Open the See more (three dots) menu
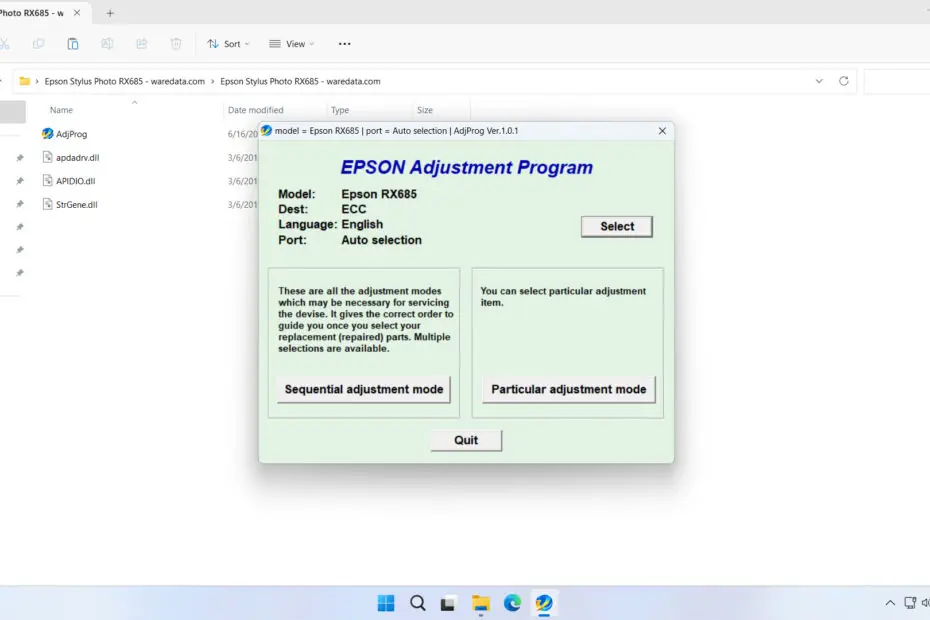The image size is (930, 620). 345,44
